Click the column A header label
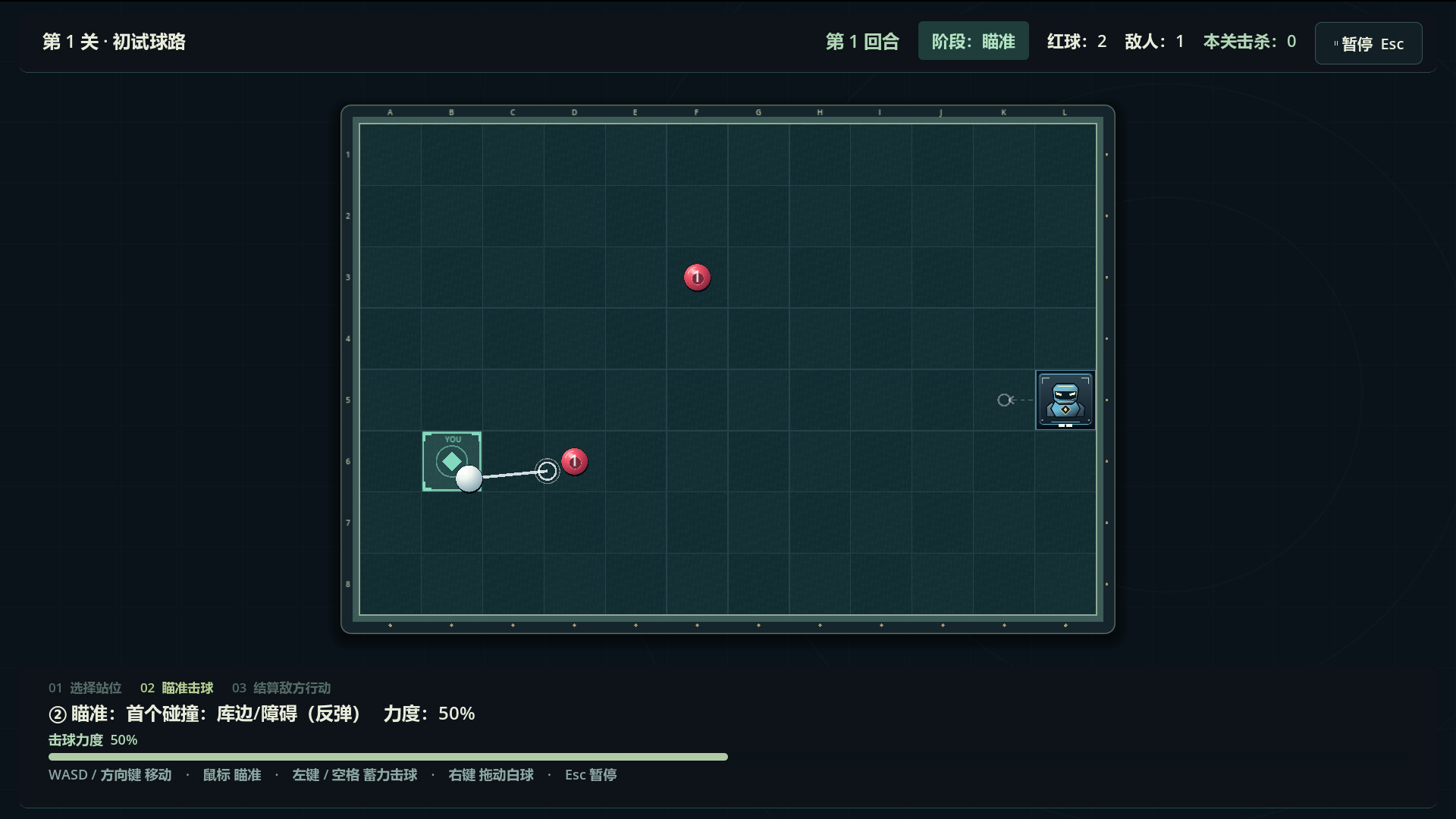This screenshot has width=1456, height=819. click(x=390, y=112)
